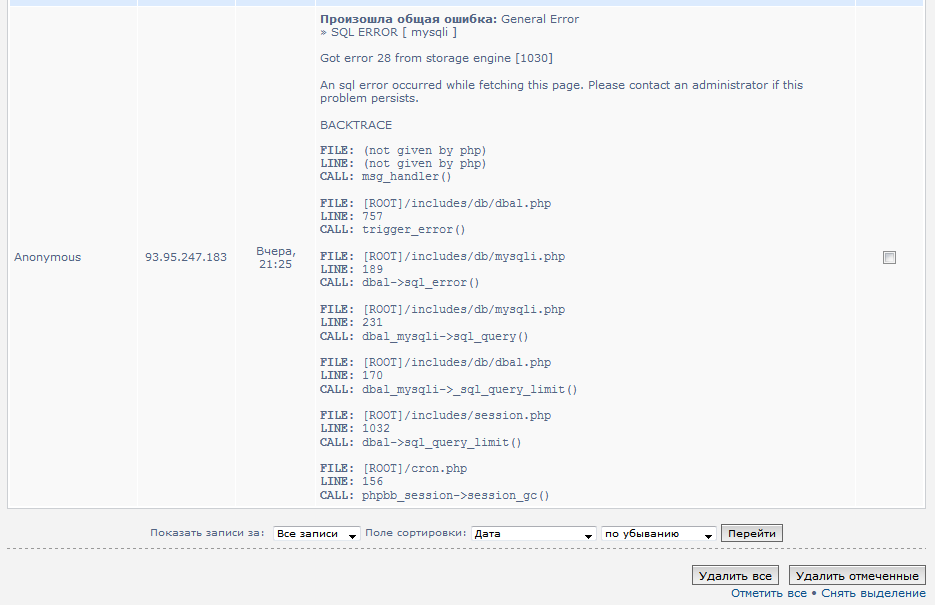Click the 'Вчера, 21:25' timestamp
This screenshot has height=605, width=935.
[275, 257]
